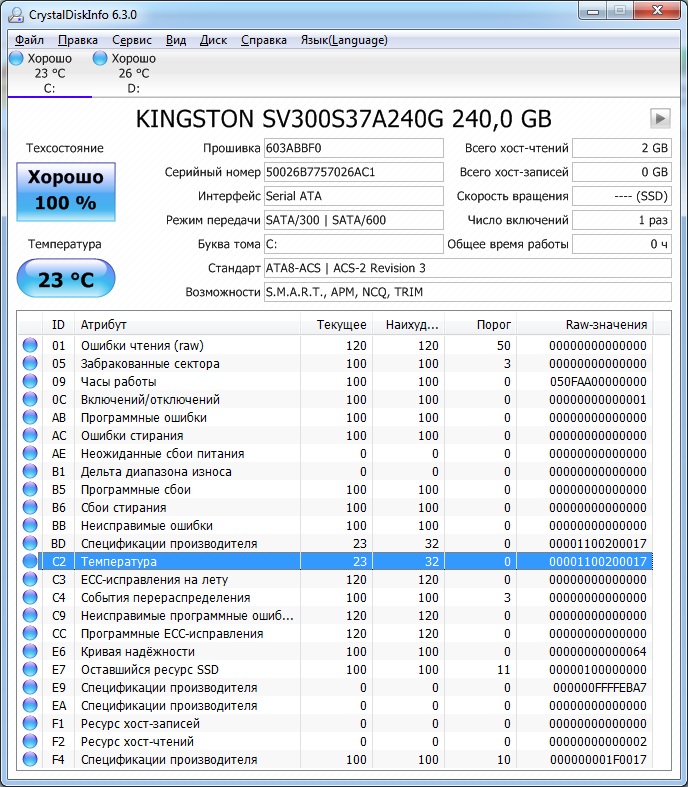Click status orb beside Кривая надёжности
The image size is (688, 787).
pyautogui.click(x=30, y=651)
